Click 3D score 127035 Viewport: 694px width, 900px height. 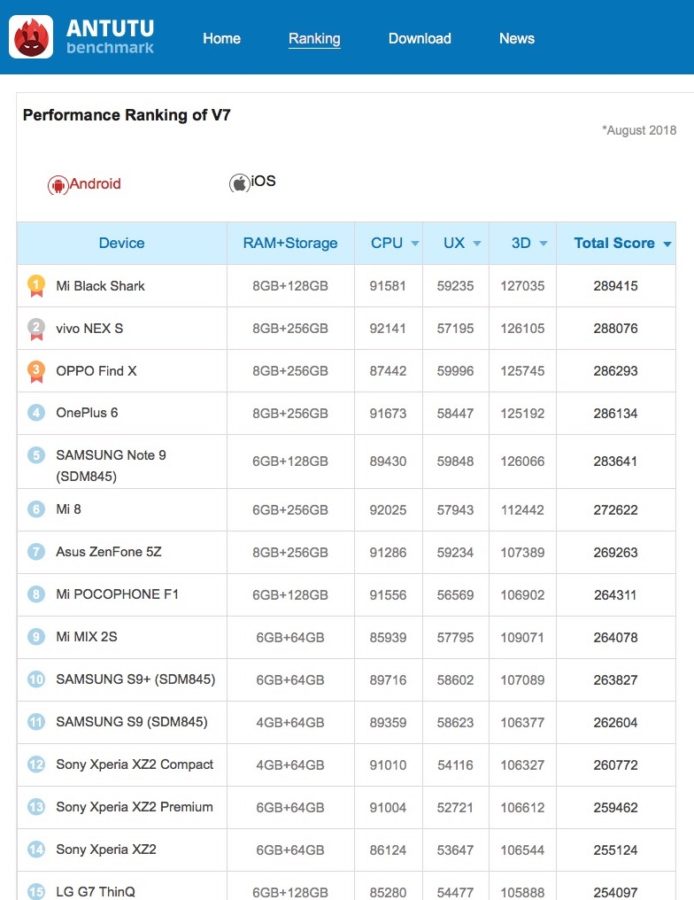point(522,286)
